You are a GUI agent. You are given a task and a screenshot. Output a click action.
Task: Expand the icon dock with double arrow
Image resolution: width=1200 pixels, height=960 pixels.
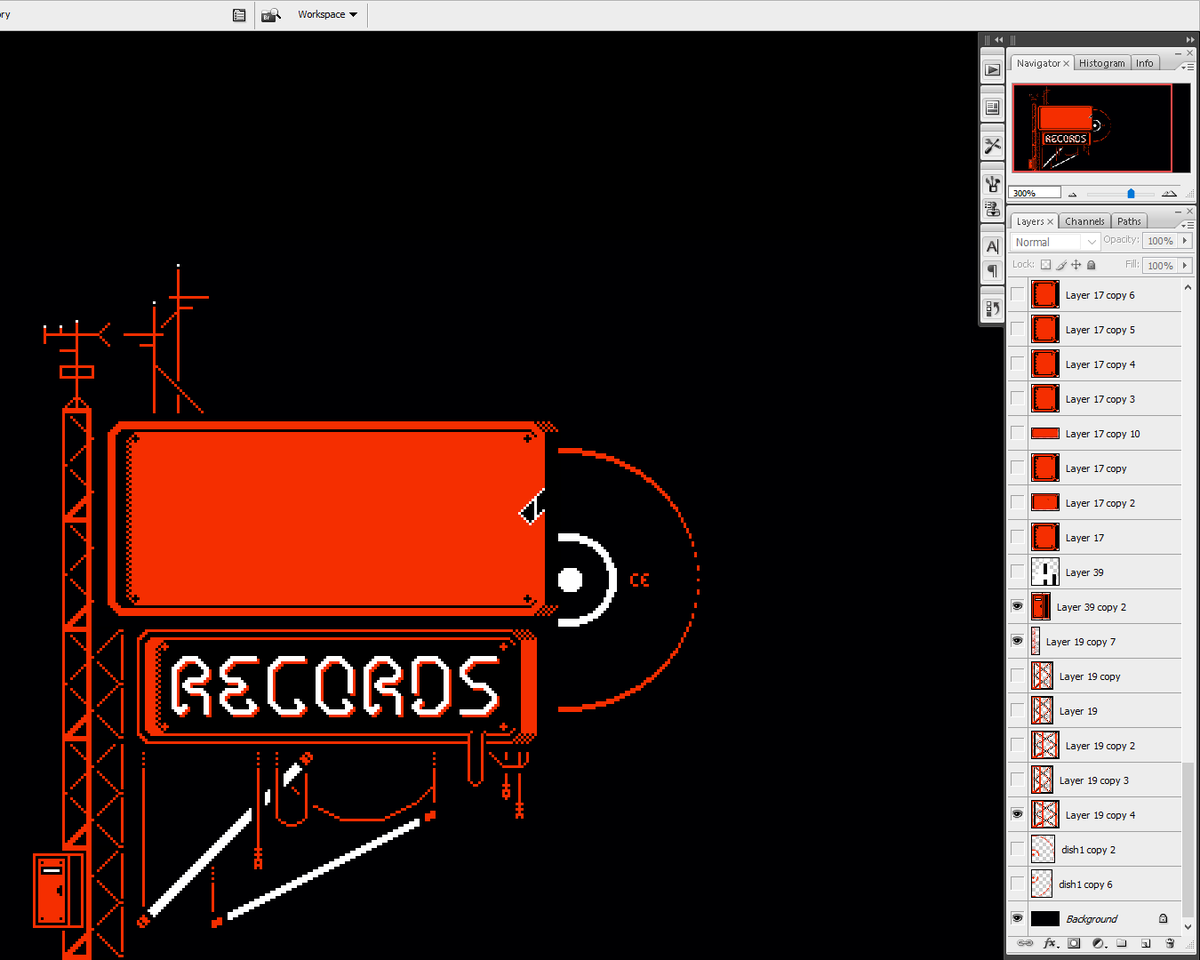pyautogui.click(x=997, y=39)
